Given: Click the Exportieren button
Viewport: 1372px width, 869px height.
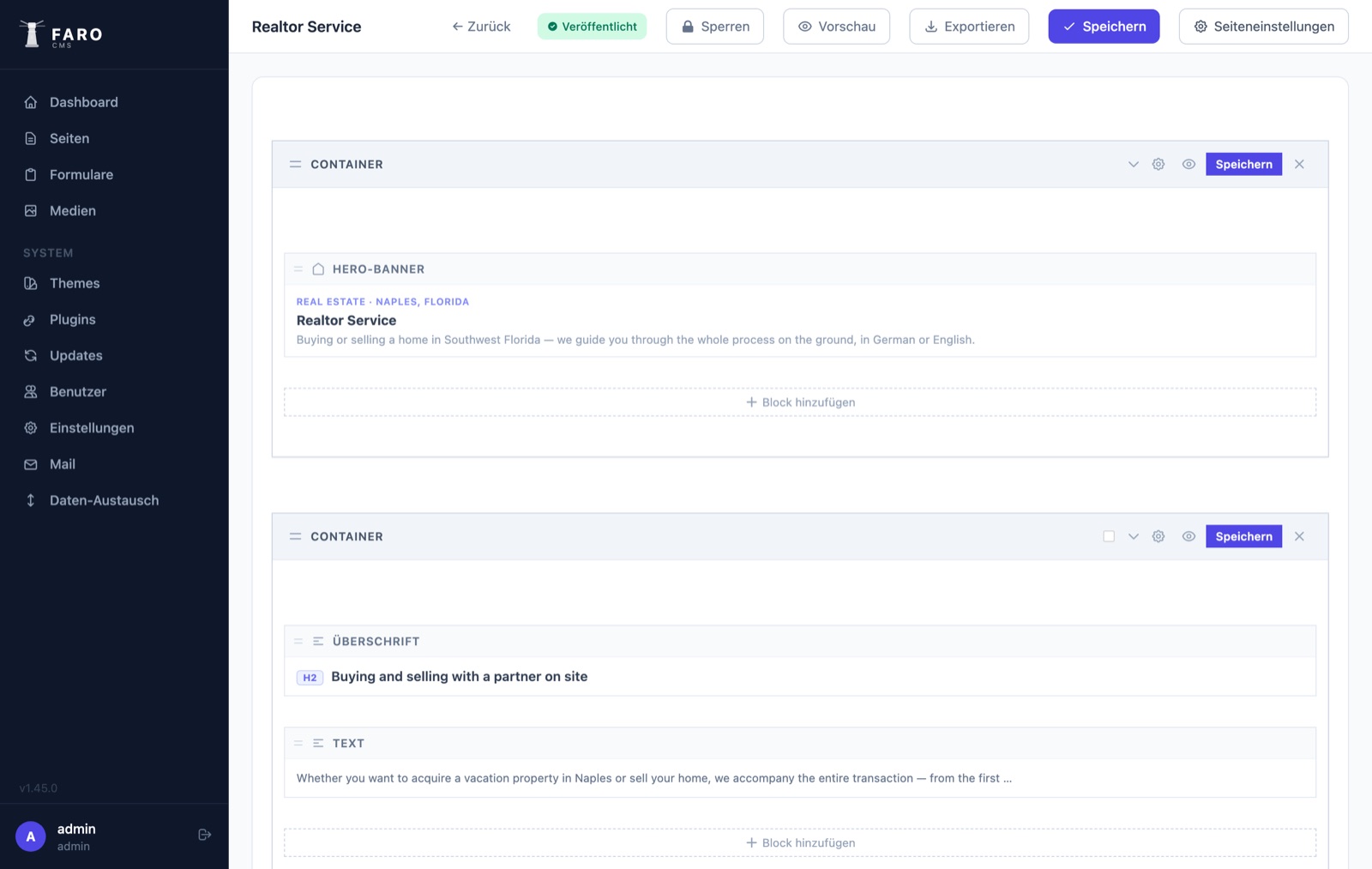Looking at the screenshot, I should (969, 27).
